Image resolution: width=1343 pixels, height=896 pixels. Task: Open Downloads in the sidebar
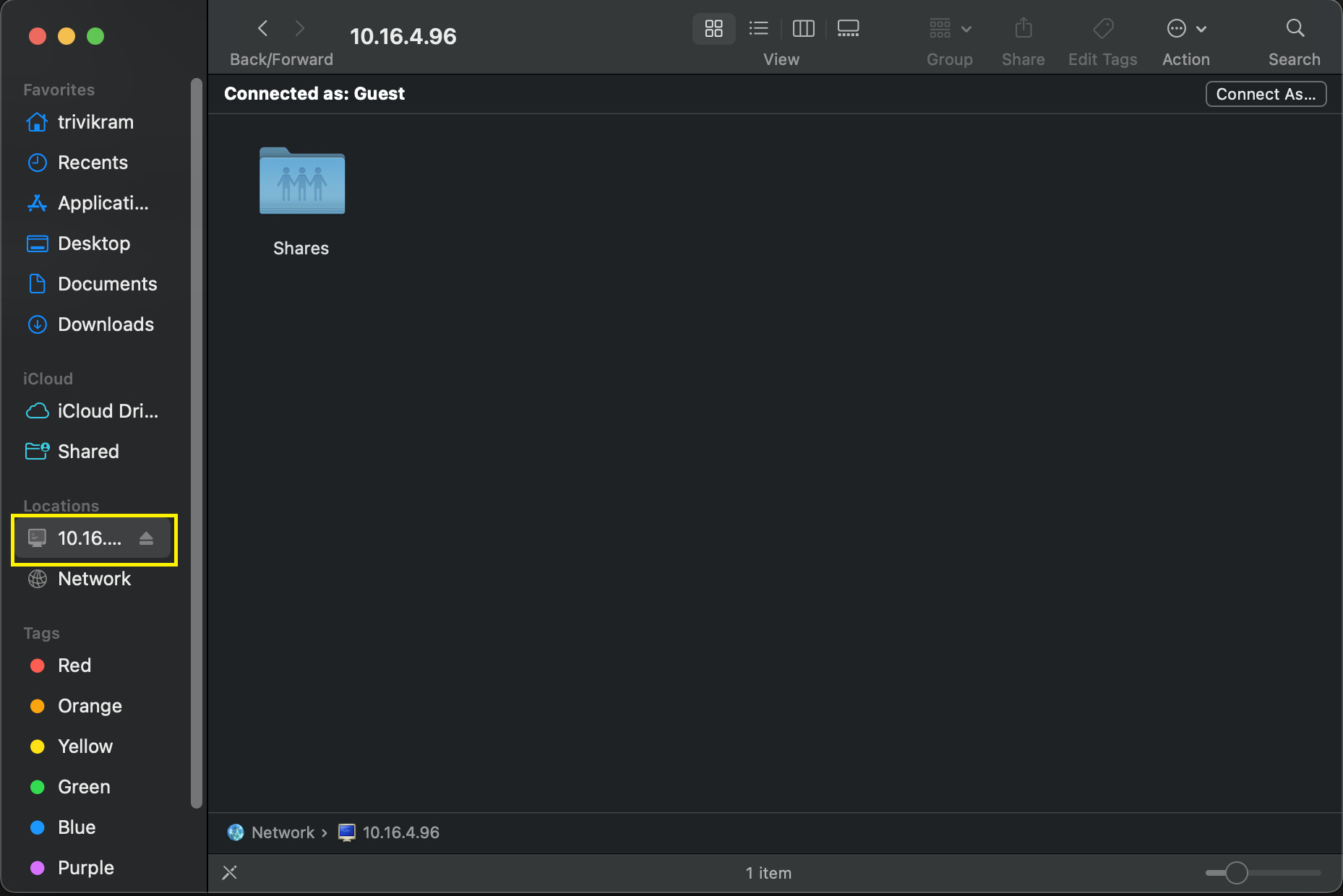click(x=106, y=324)
